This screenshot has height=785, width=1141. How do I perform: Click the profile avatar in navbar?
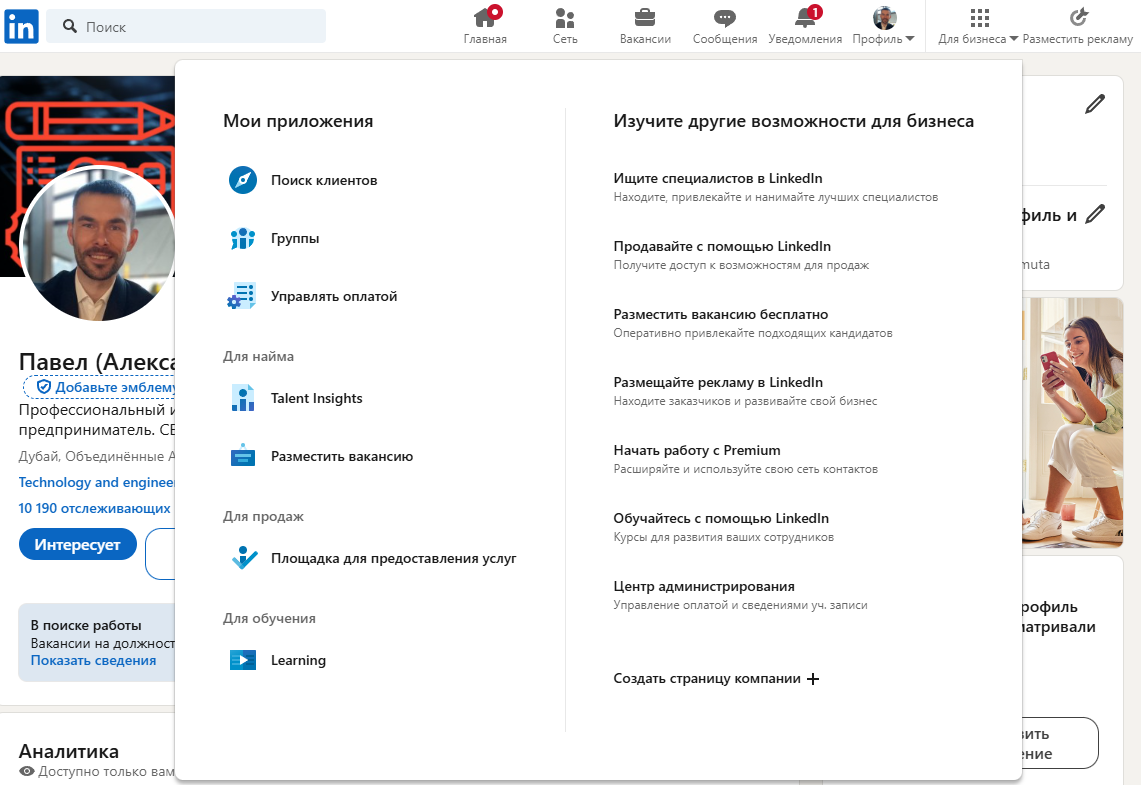884,17
